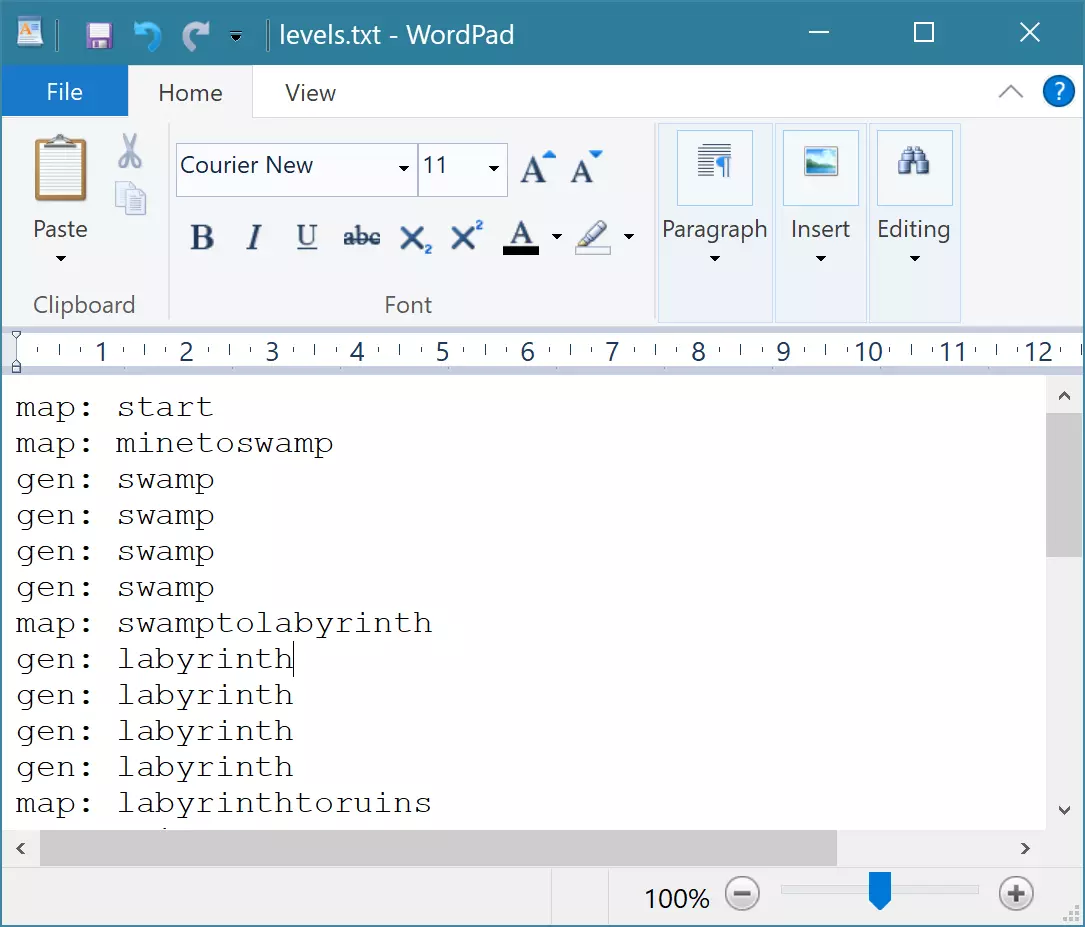Grow font size with the enlarge icon

(537, 167)
